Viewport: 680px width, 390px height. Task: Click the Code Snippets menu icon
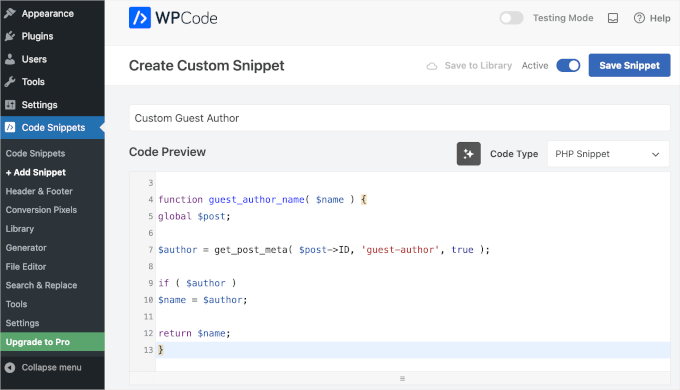(10, 128)
